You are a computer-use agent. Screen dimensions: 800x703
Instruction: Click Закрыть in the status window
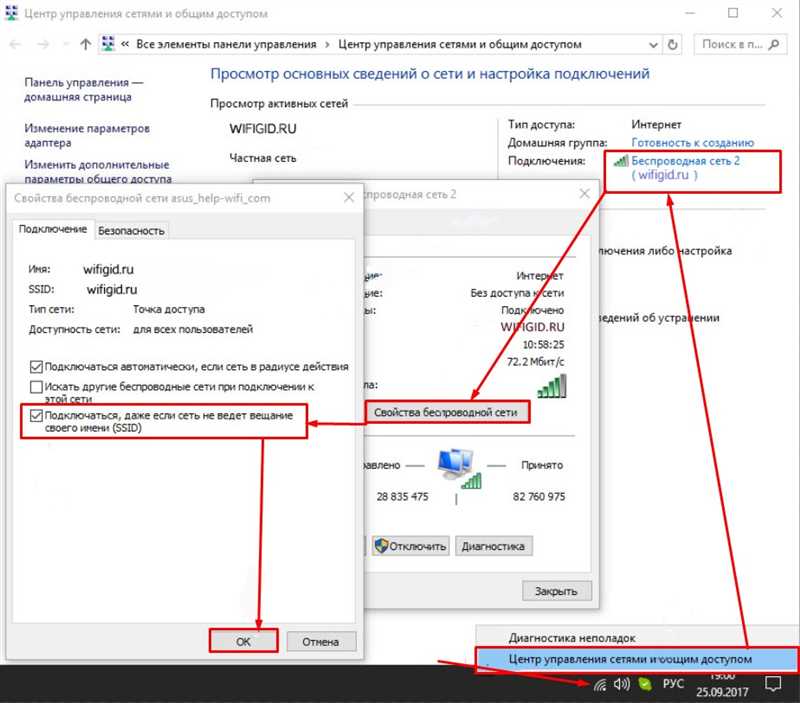tap(556, 591)
